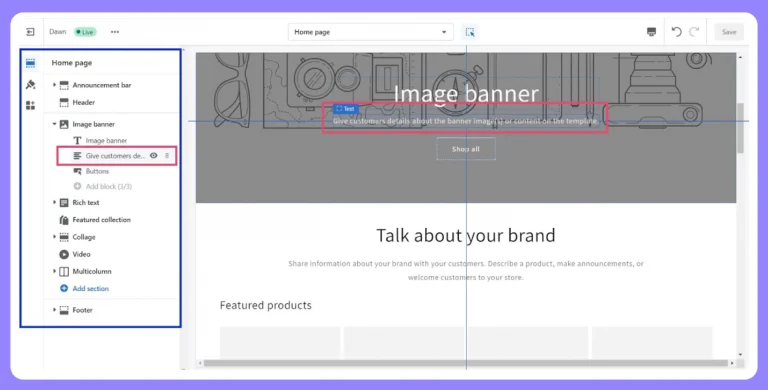Click the Share information brand paragraph
Viewport: 768px width, 390px height.
(466, 270)
